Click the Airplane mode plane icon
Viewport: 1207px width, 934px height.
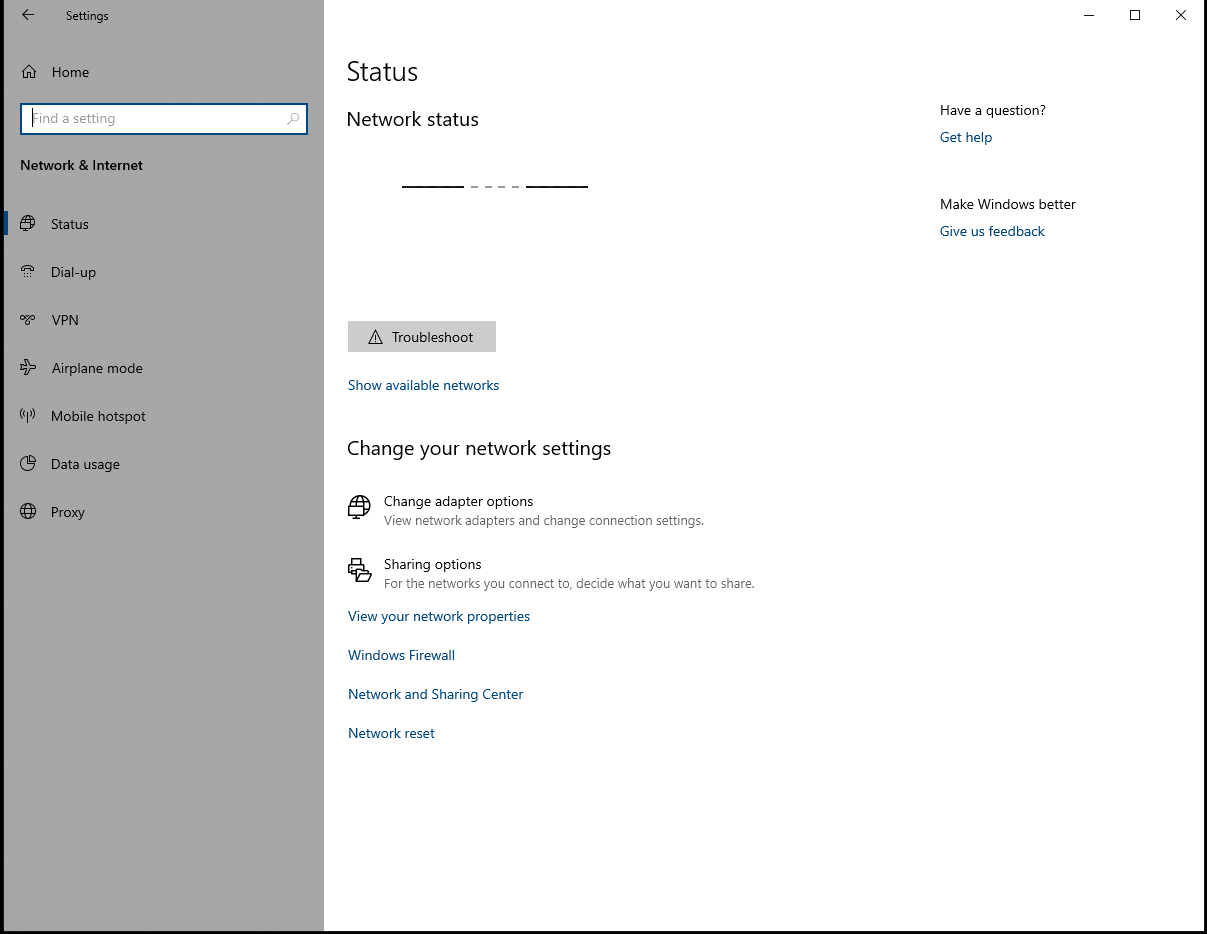(x=28, y=368)
